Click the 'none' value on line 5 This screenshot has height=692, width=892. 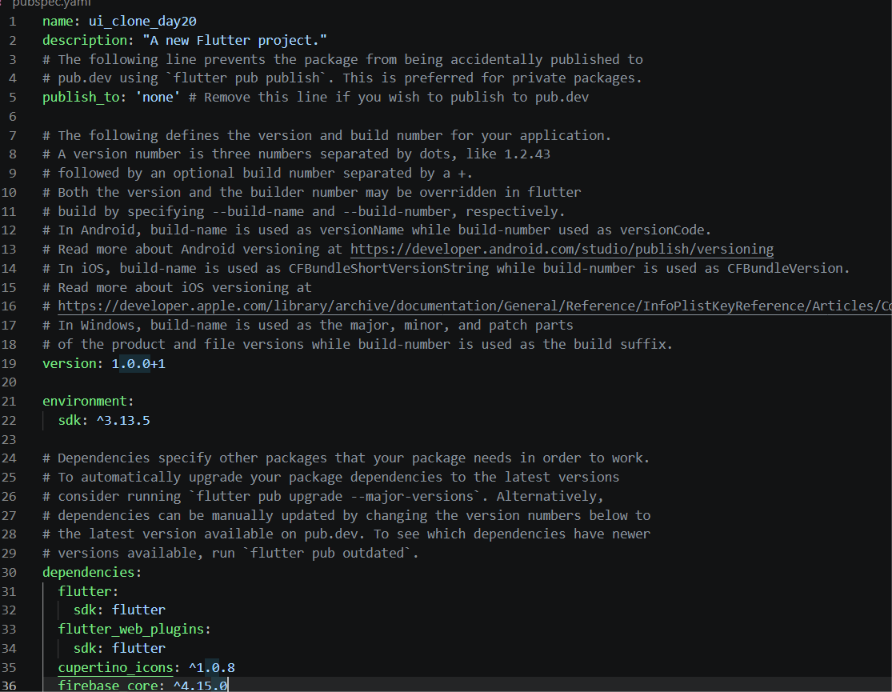[158, 97]
